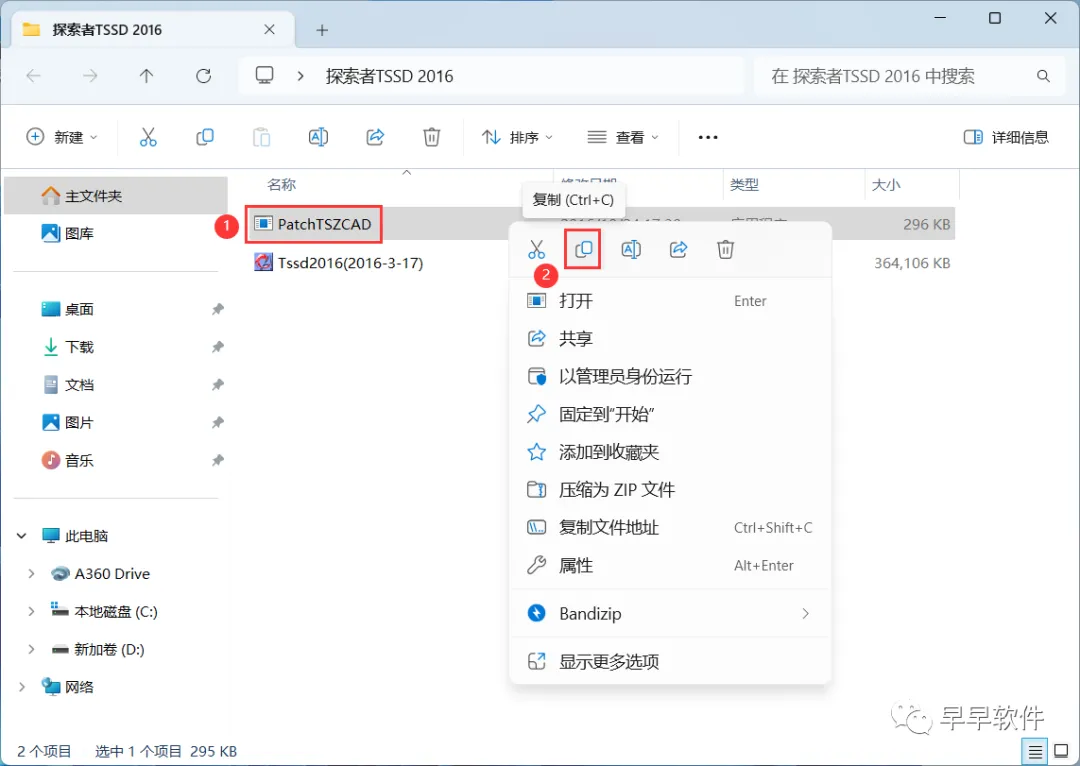Go up one folder level
Image resolution: width=1080 pixels, height=766 pixels.
tap(147, 76)
